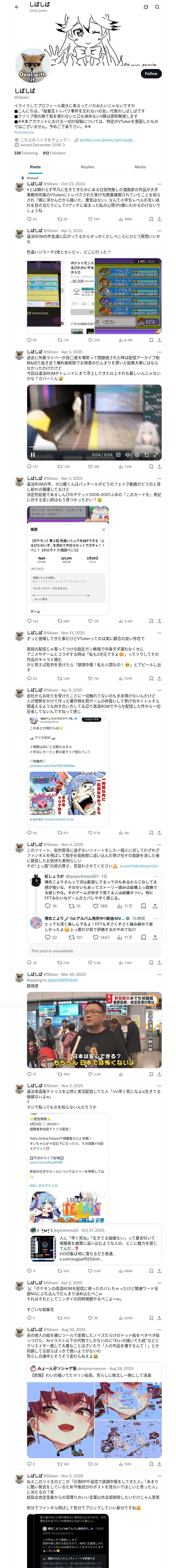Repost the pinned post with 28 reposts
This screenshot has height=1568, width=176.
tap(62, 219)
